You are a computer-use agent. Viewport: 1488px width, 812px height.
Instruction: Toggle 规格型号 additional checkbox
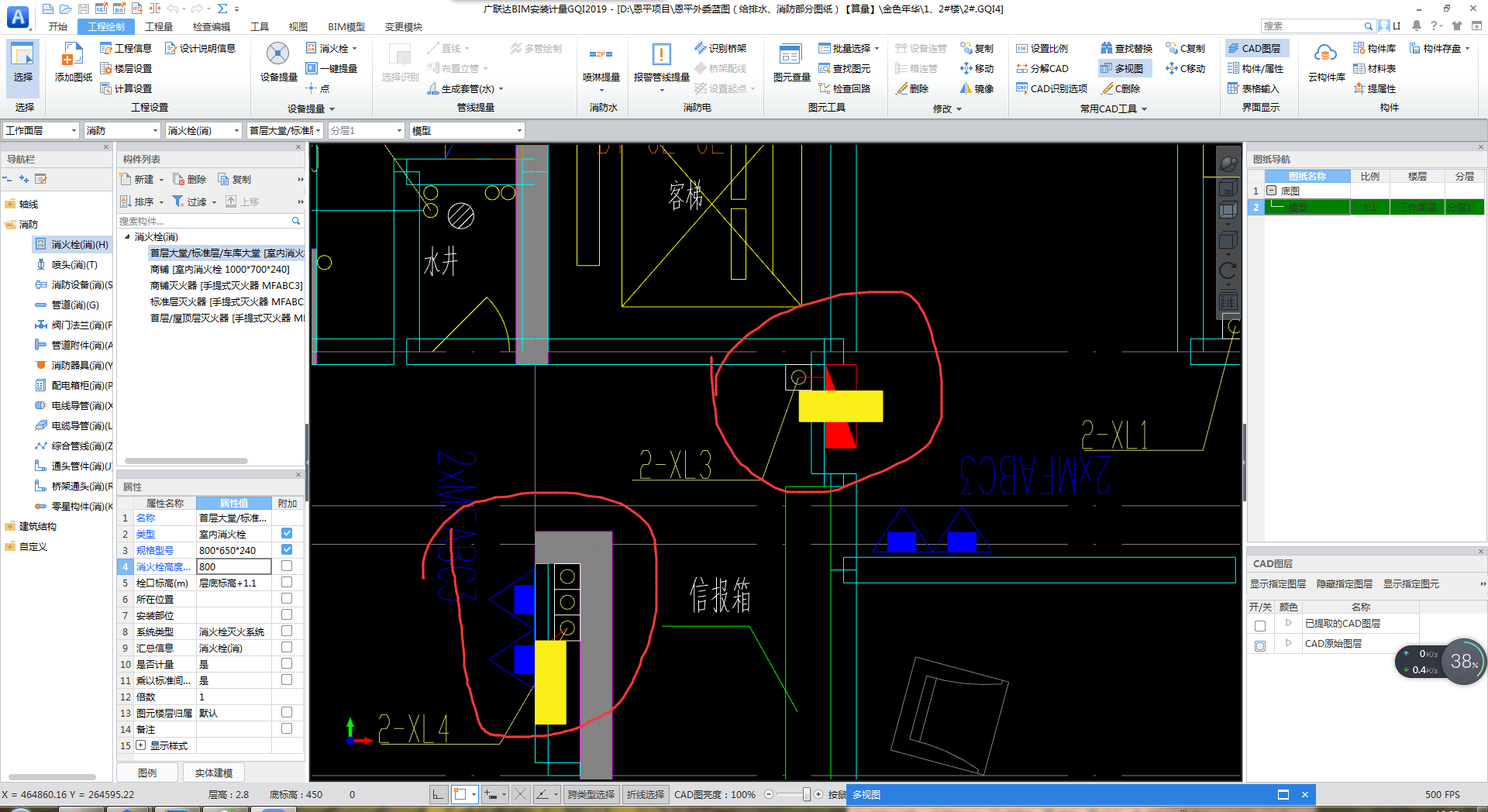point(287,550)
